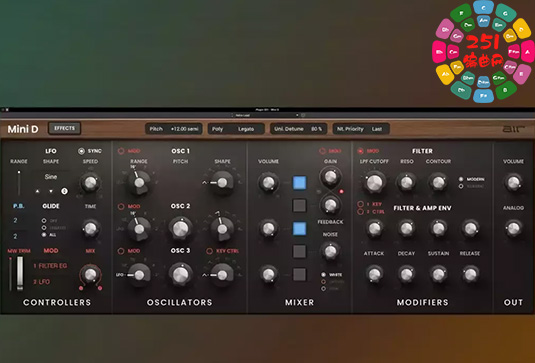Click the lower-row SUSTAIN envelope knob

coord(438,274)
